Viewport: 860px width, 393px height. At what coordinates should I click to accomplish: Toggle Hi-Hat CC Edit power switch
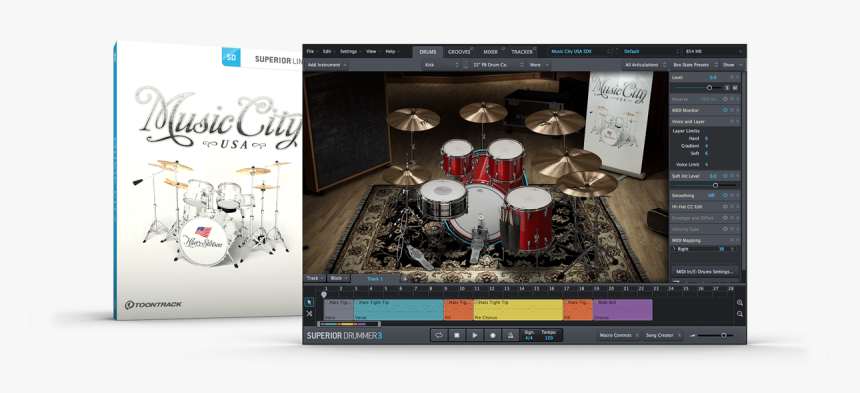[725, 207]
